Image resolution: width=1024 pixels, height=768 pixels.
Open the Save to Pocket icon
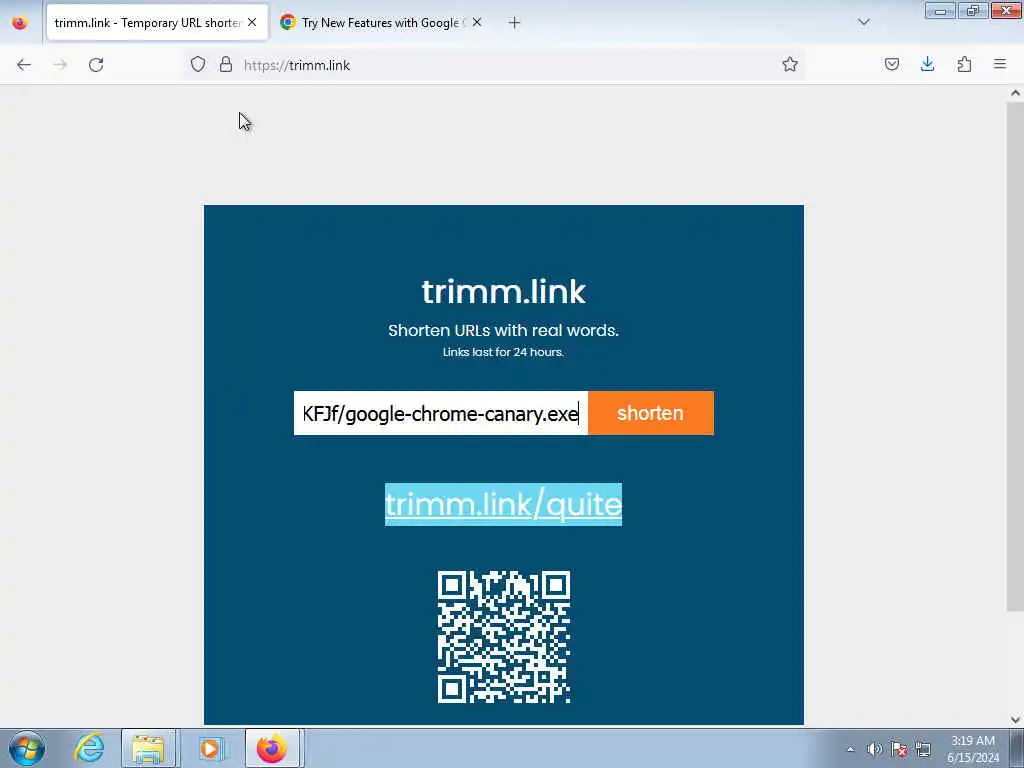tap(892, 64)
